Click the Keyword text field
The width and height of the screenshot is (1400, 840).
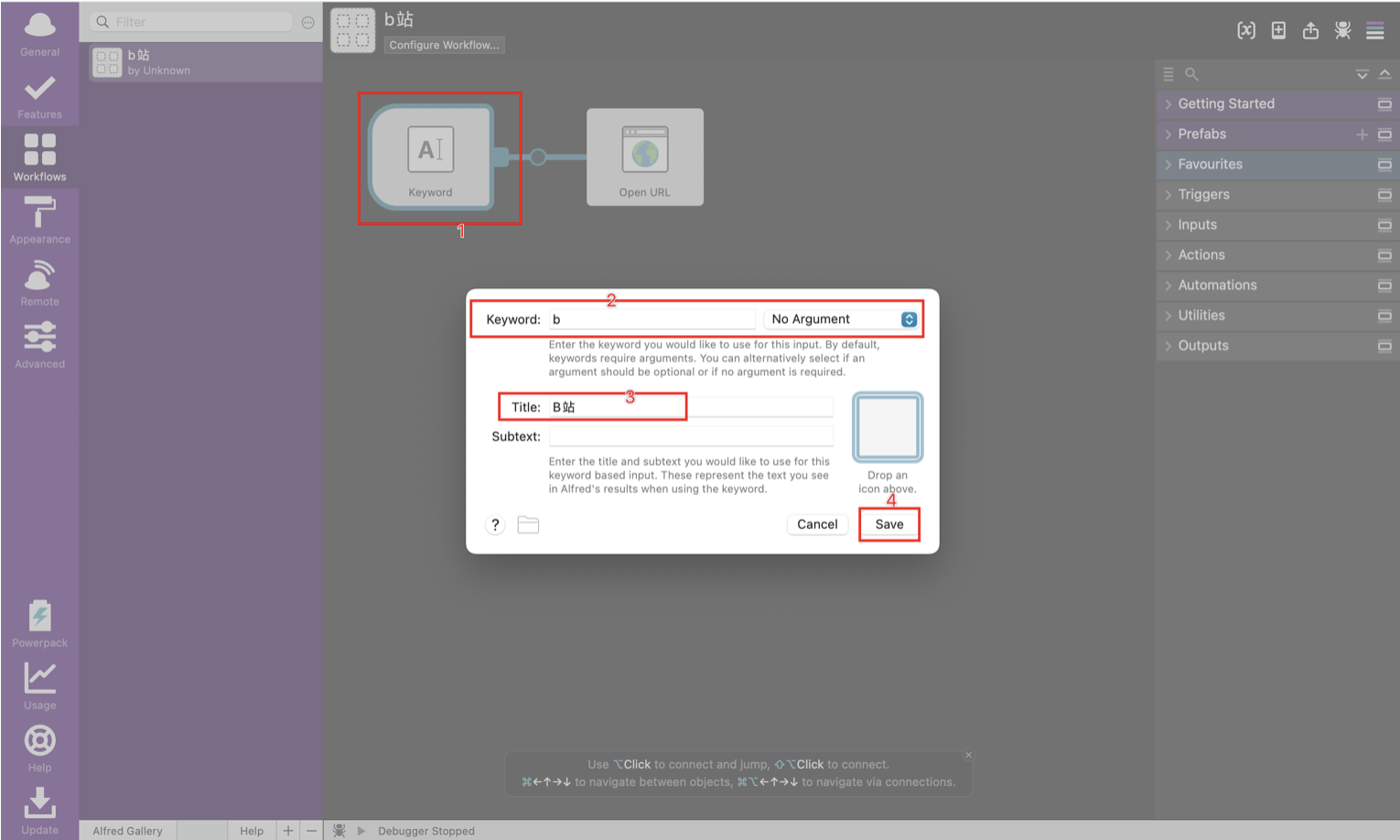click(652, 319)
